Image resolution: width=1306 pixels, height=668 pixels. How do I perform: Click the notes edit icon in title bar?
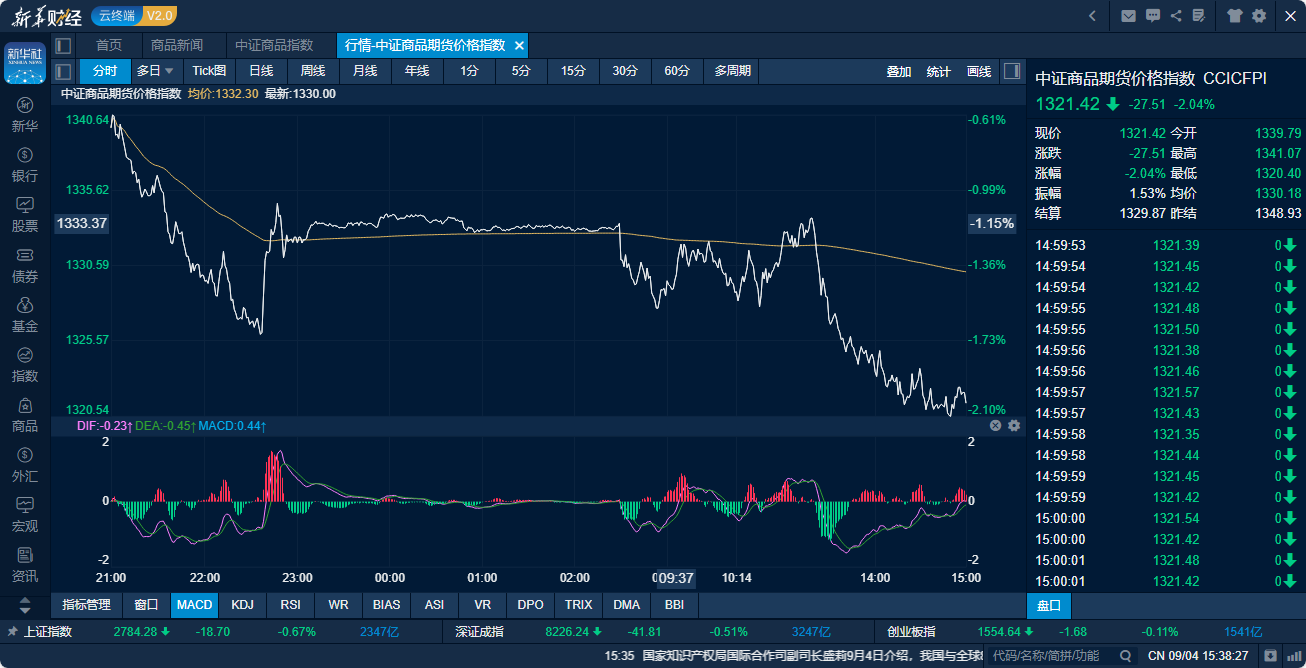(1198, 16)
